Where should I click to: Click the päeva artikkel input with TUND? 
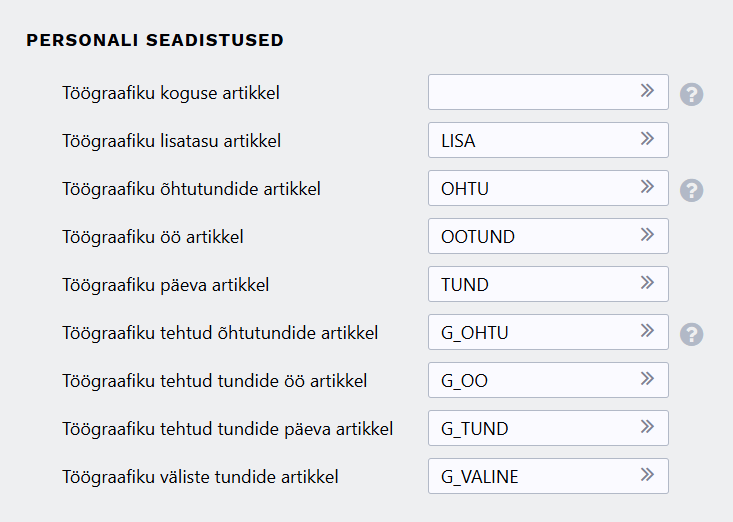[x=548, y=284]
